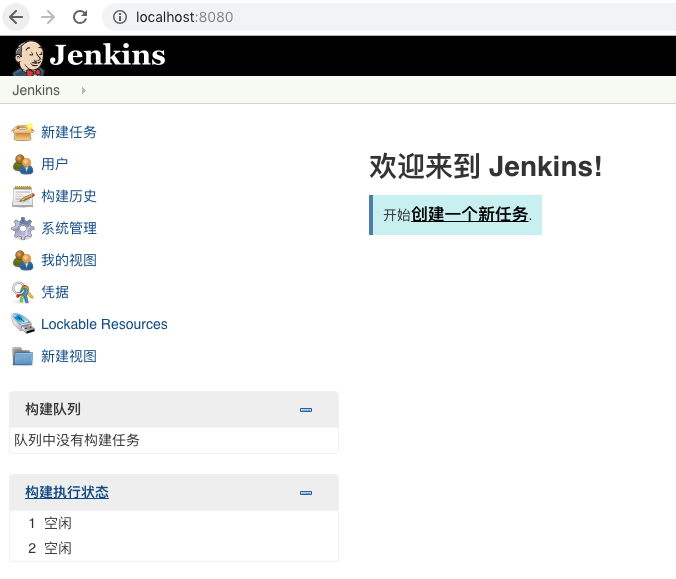Open 我的视图 link
The height and width of the screenshot is (579, 676).
tap(69, 260)
